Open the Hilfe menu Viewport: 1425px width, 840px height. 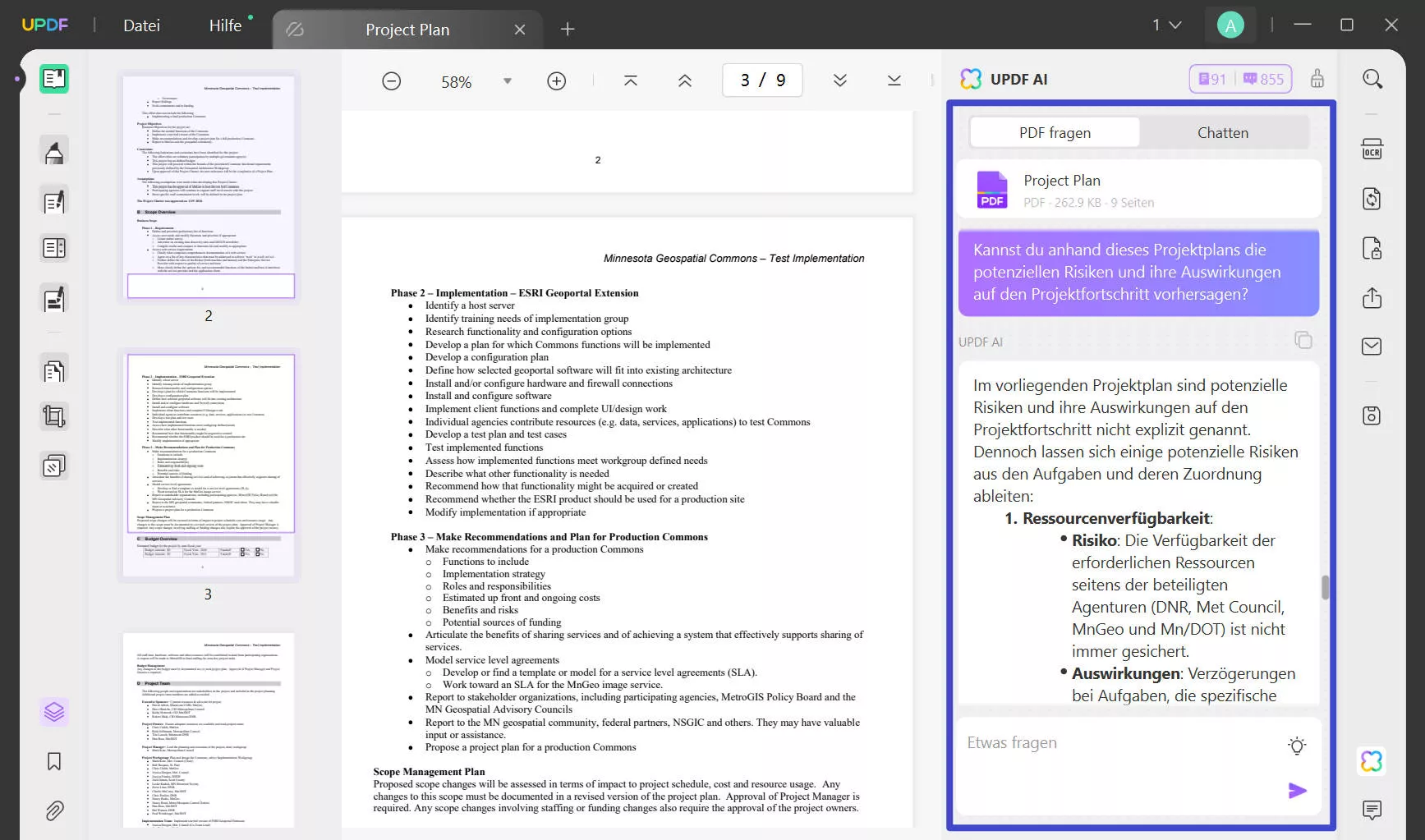(x=225, y=25)
